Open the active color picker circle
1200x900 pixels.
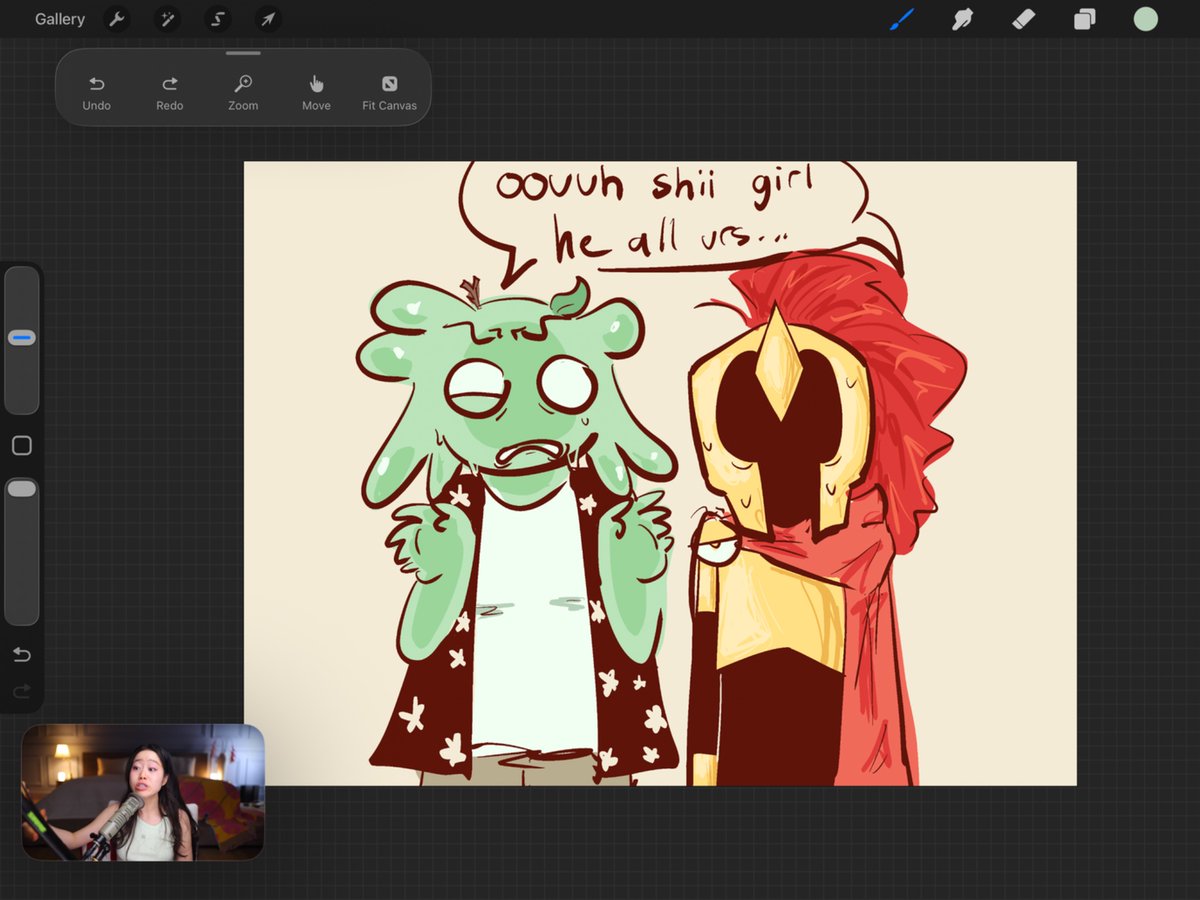(x=1145, y=19)
